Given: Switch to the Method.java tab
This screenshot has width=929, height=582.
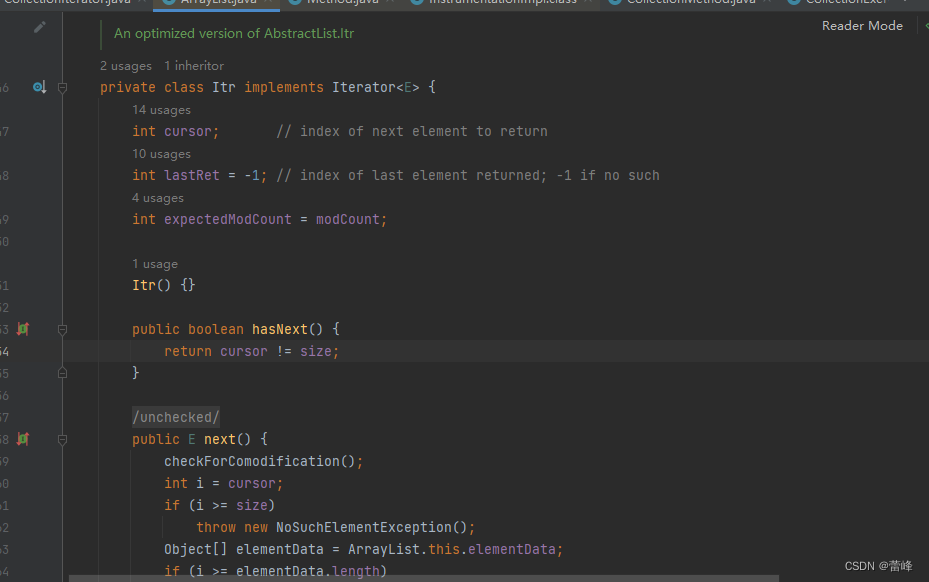Looking at the screenshot, I should (x=340, y=4).
